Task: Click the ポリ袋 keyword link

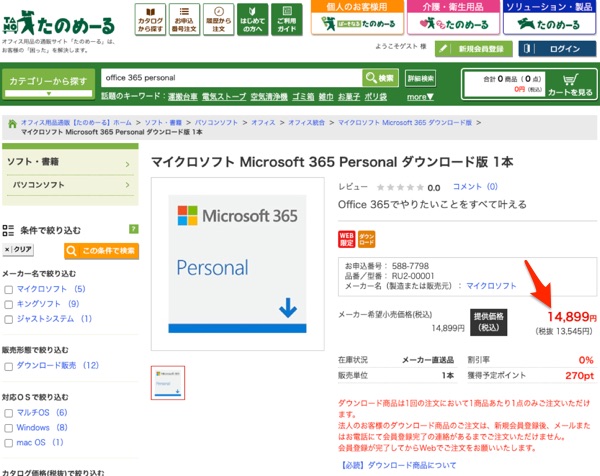Action: (x=375, y=97)
